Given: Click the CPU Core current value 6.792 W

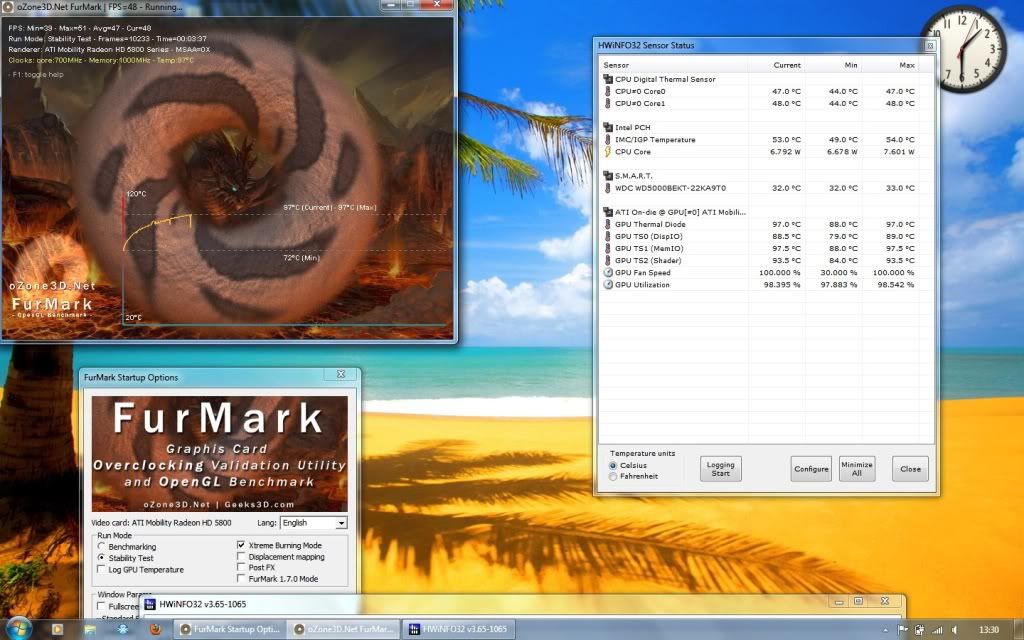Looking at the screenshot, I should point(786,152).
